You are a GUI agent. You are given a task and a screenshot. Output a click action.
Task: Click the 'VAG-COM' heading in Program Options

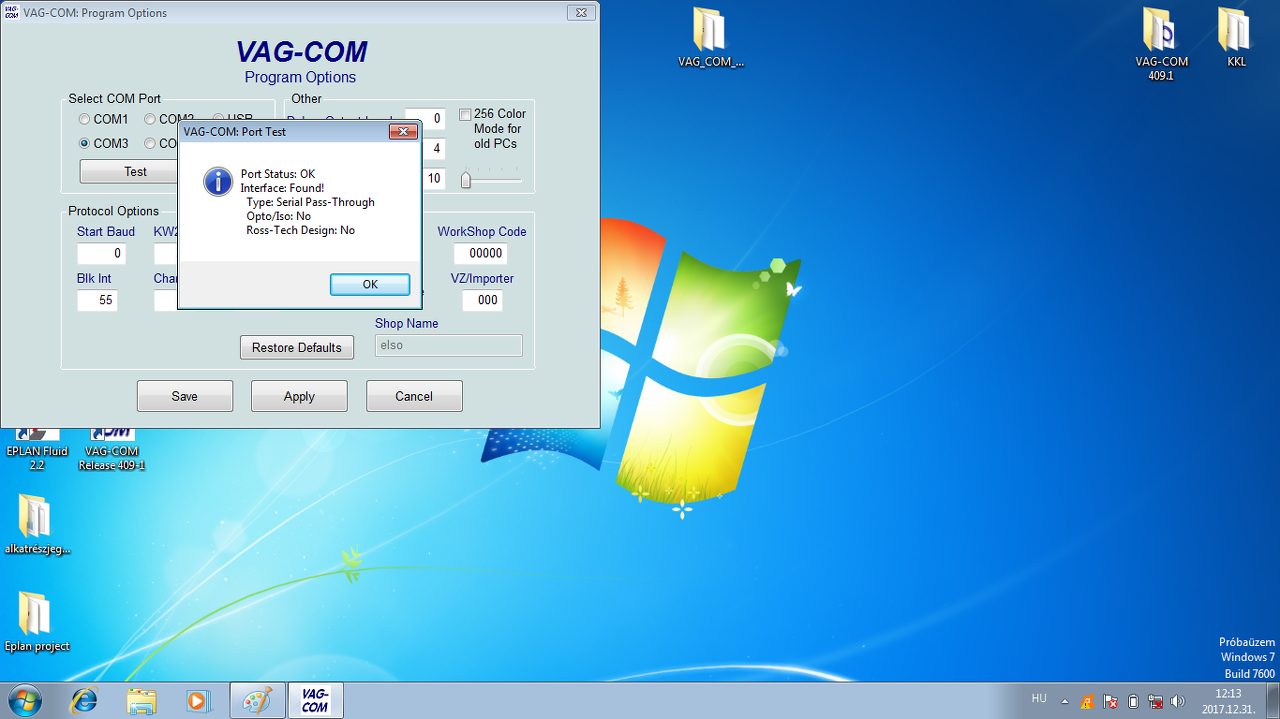pyautogui.click(x=301, y=51)
